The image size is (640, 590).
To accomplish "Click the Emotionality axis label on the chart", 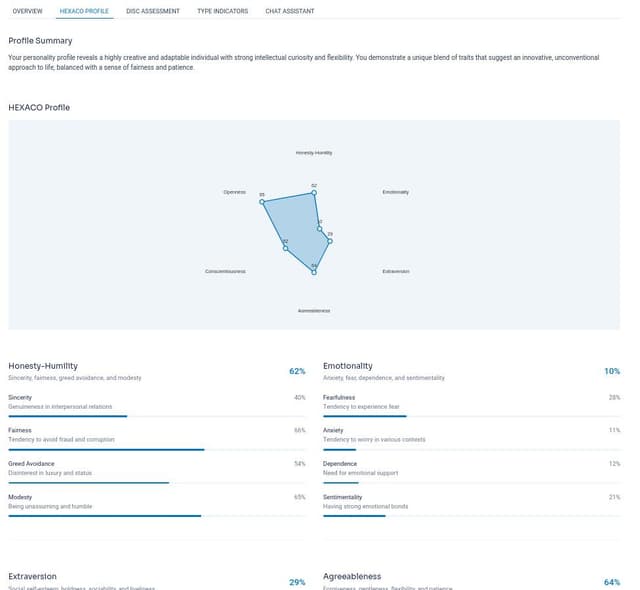I will pos(396,192).
